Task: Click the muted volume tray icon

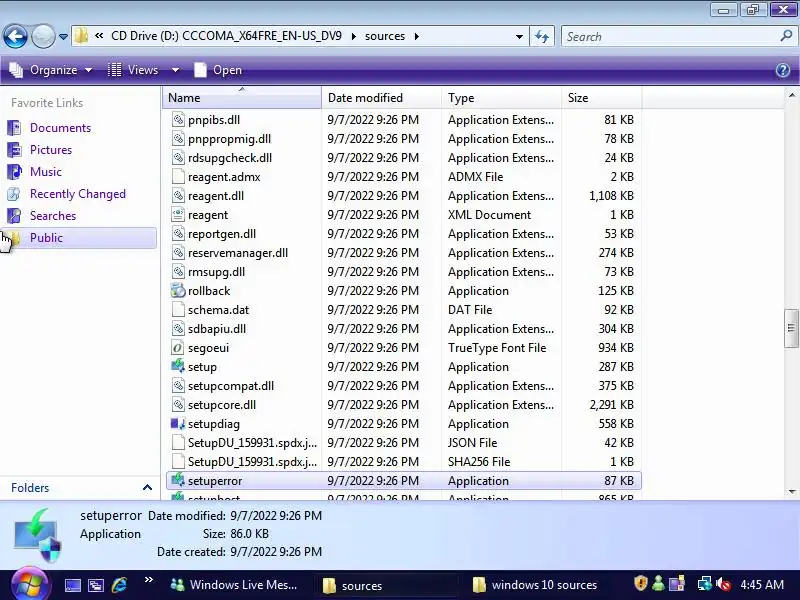Action: pos(723,584)
